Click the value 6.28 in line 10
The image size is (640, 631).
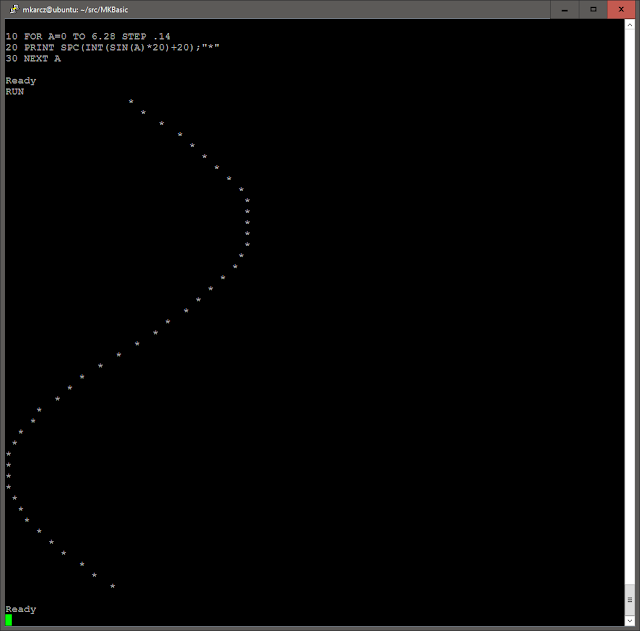[x=103, y=36]
